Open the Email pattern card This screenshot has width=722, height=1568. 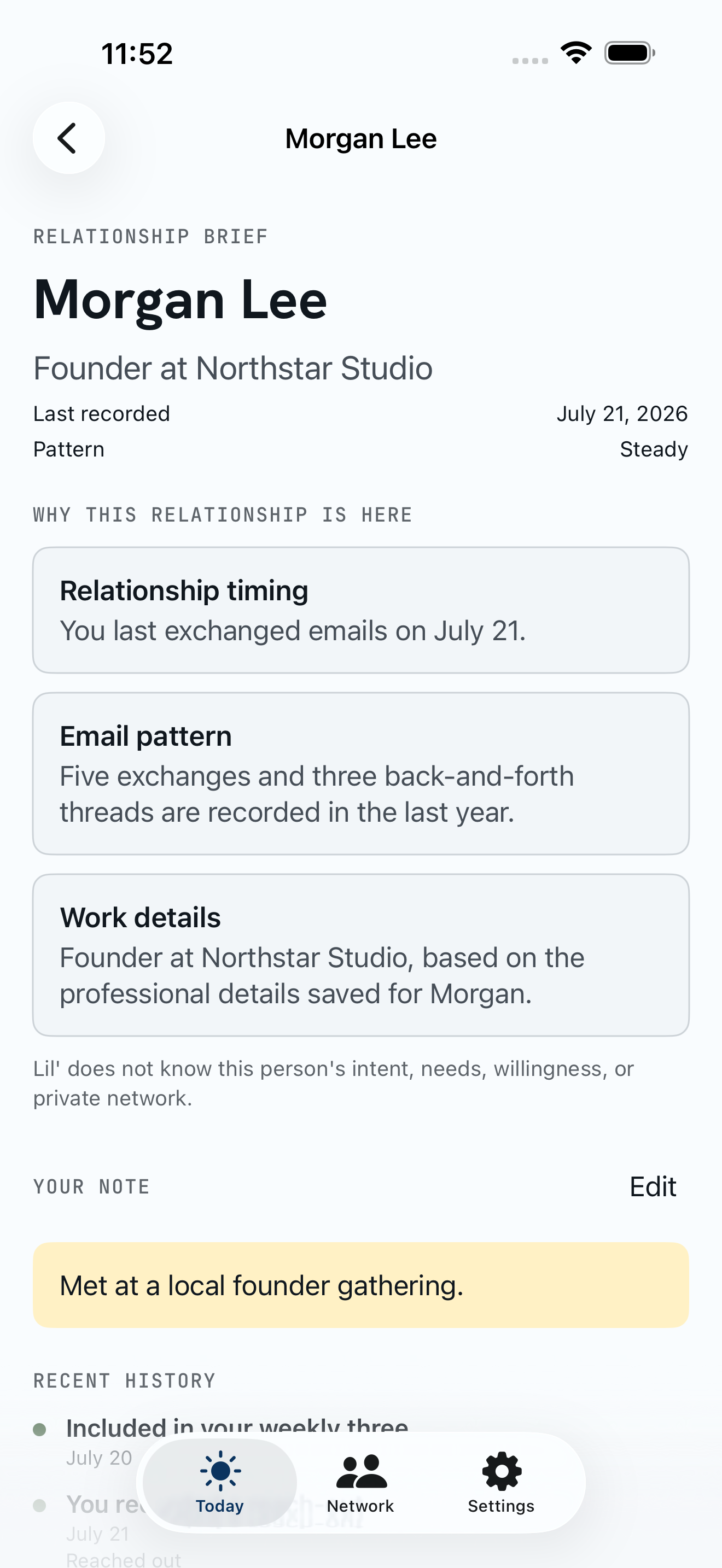tap(361, 774)
